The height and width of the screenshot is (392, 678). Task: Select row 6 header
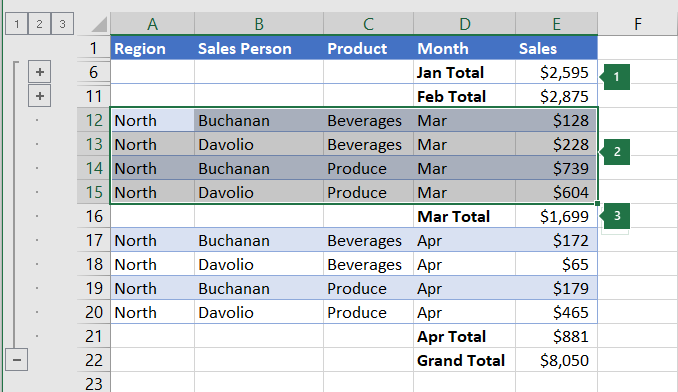click(x=93, y=72)
